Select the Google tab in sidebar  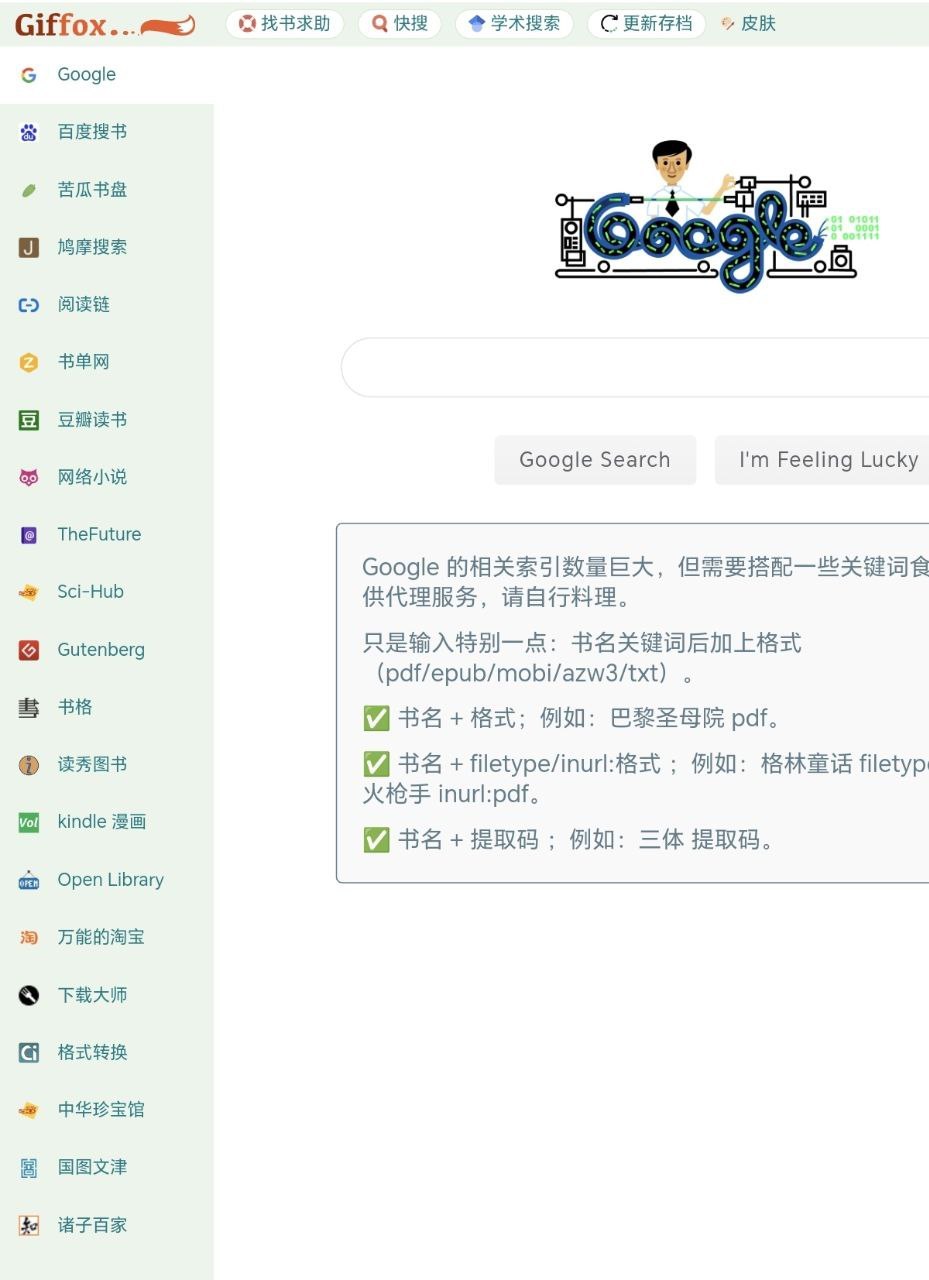pos(107,75)
